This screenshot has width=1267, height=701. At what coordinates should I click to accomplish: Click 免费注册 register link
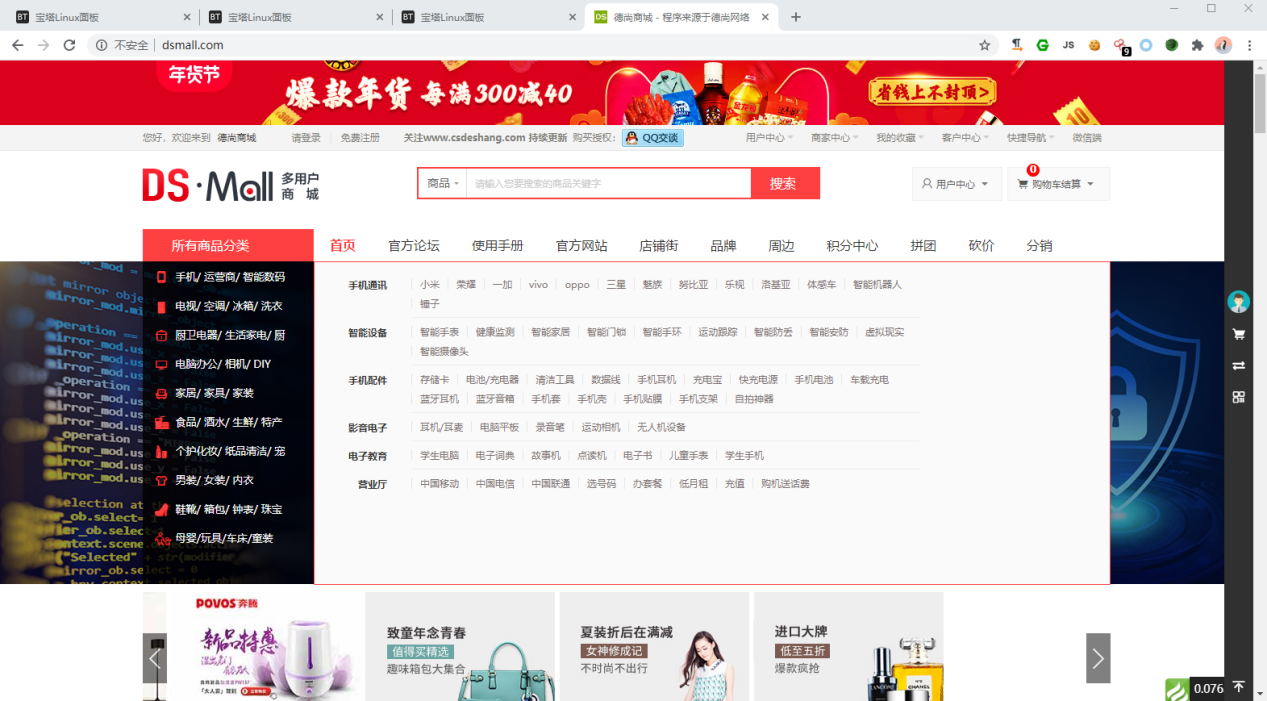(x=360, y=138)
